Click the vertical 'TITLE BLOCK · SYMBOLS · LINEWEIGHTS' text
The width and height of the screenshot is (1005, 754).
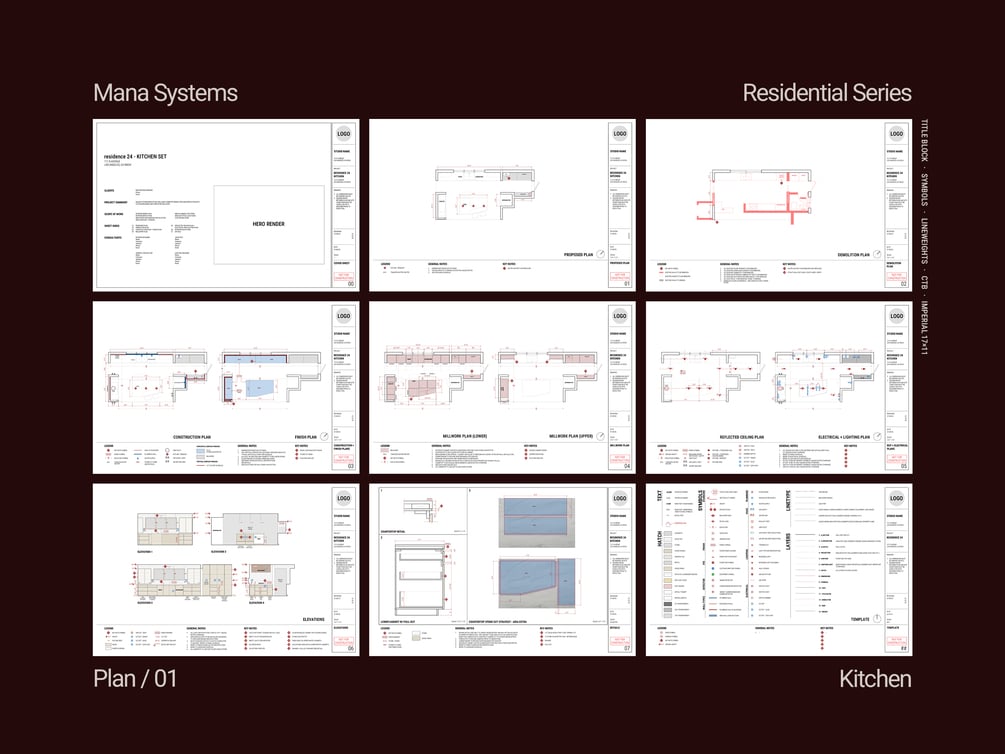pyautogui.click(x=924, y=237)
